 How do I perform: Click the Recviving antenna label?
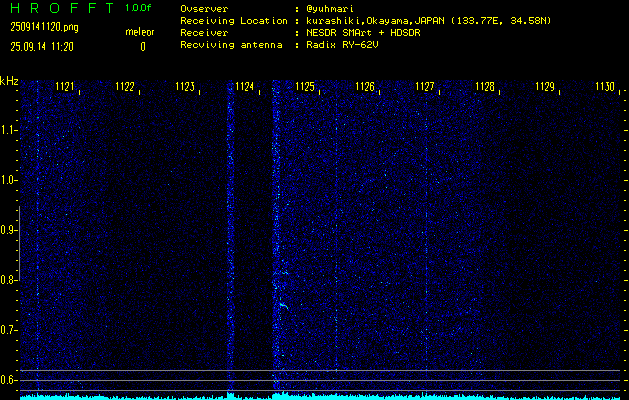coord(231,45)
